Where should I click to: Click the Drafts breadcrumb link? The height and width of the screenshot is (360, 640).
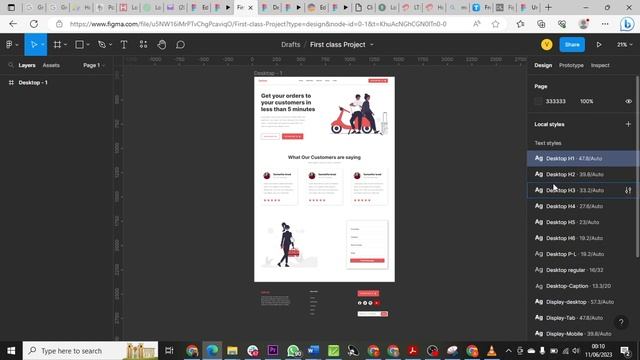pos(290,44)
